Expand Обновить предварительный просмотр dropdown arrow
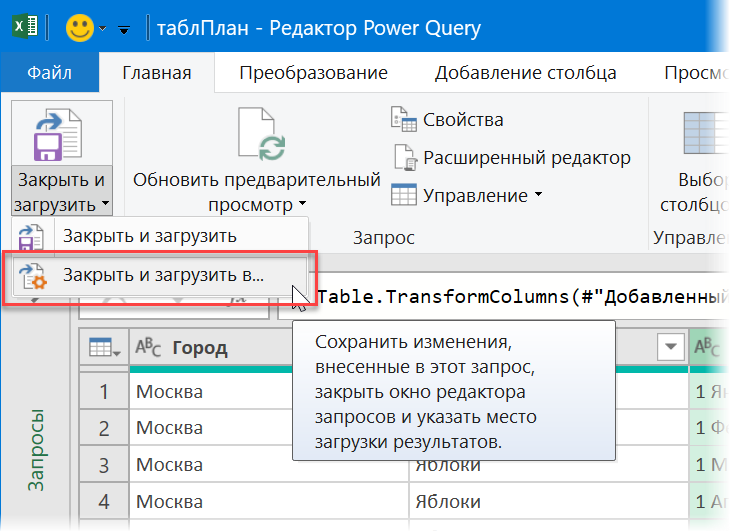 [x=303, y=203]
